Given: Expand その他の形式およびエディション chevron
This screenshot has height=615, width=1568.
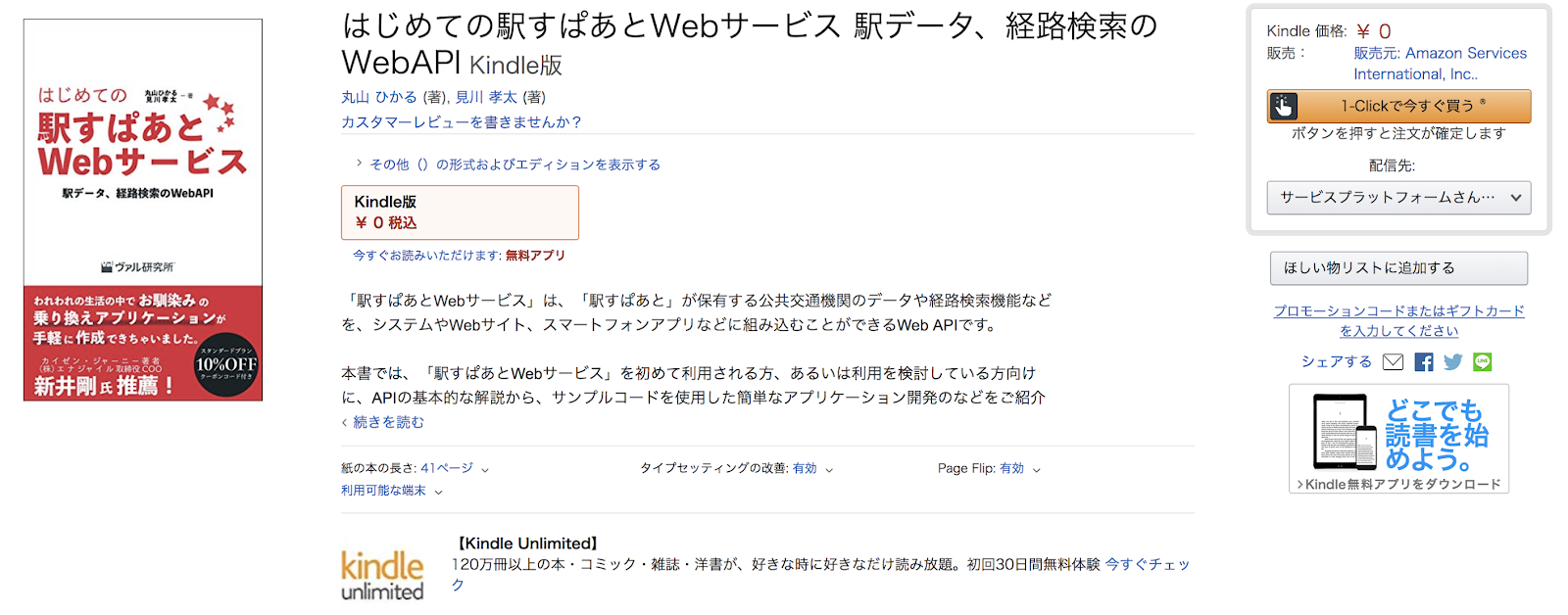Looking at the screenshot, I should (x=360, y=164).
